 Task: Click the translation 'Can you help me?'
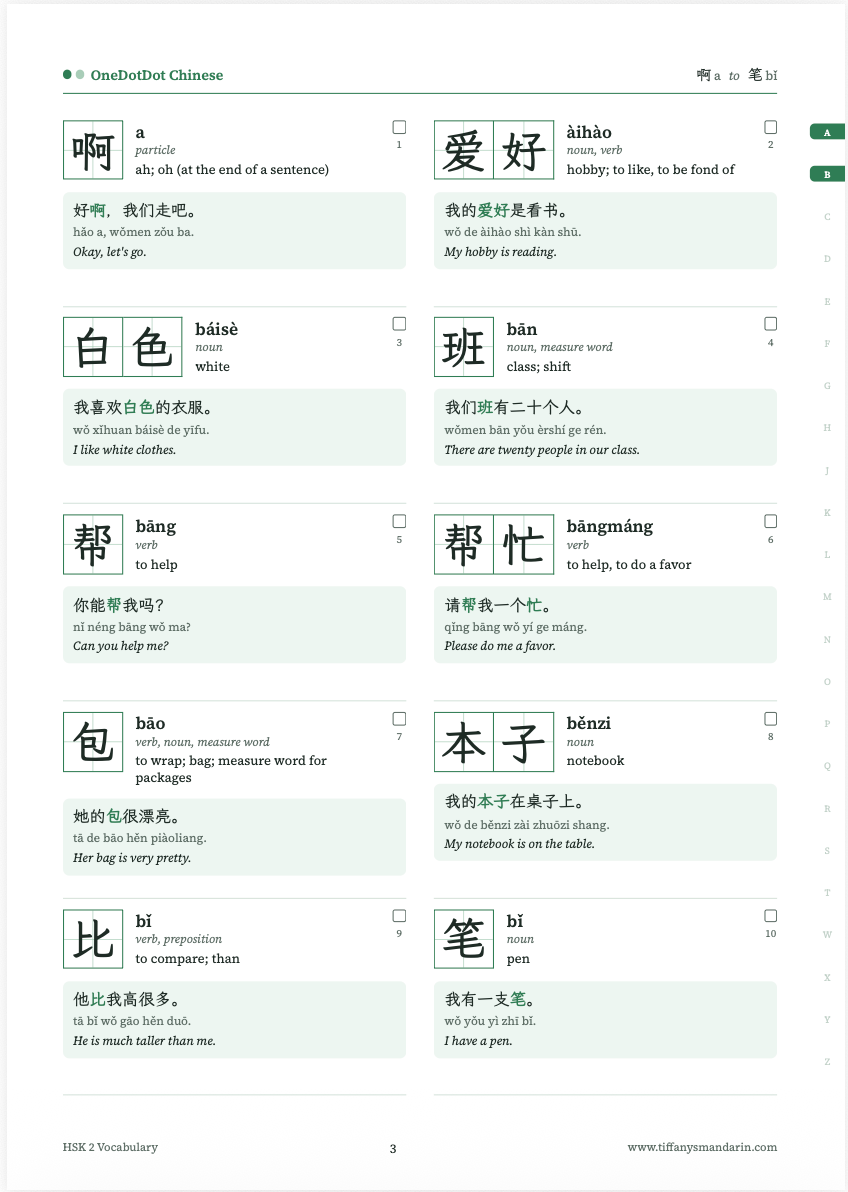coord(121,646)
